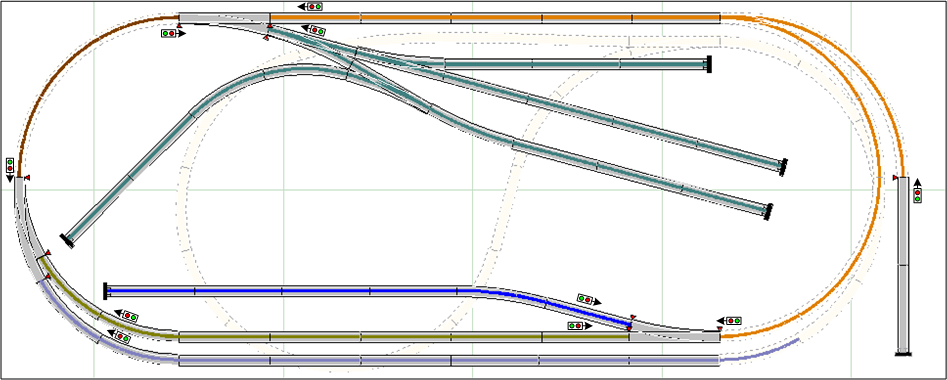Image resolution: width=947 pixels, height=380 pixels.
Task: Click the left-pointing signal above the bottom-right turnout
Action: pos(730,320)
